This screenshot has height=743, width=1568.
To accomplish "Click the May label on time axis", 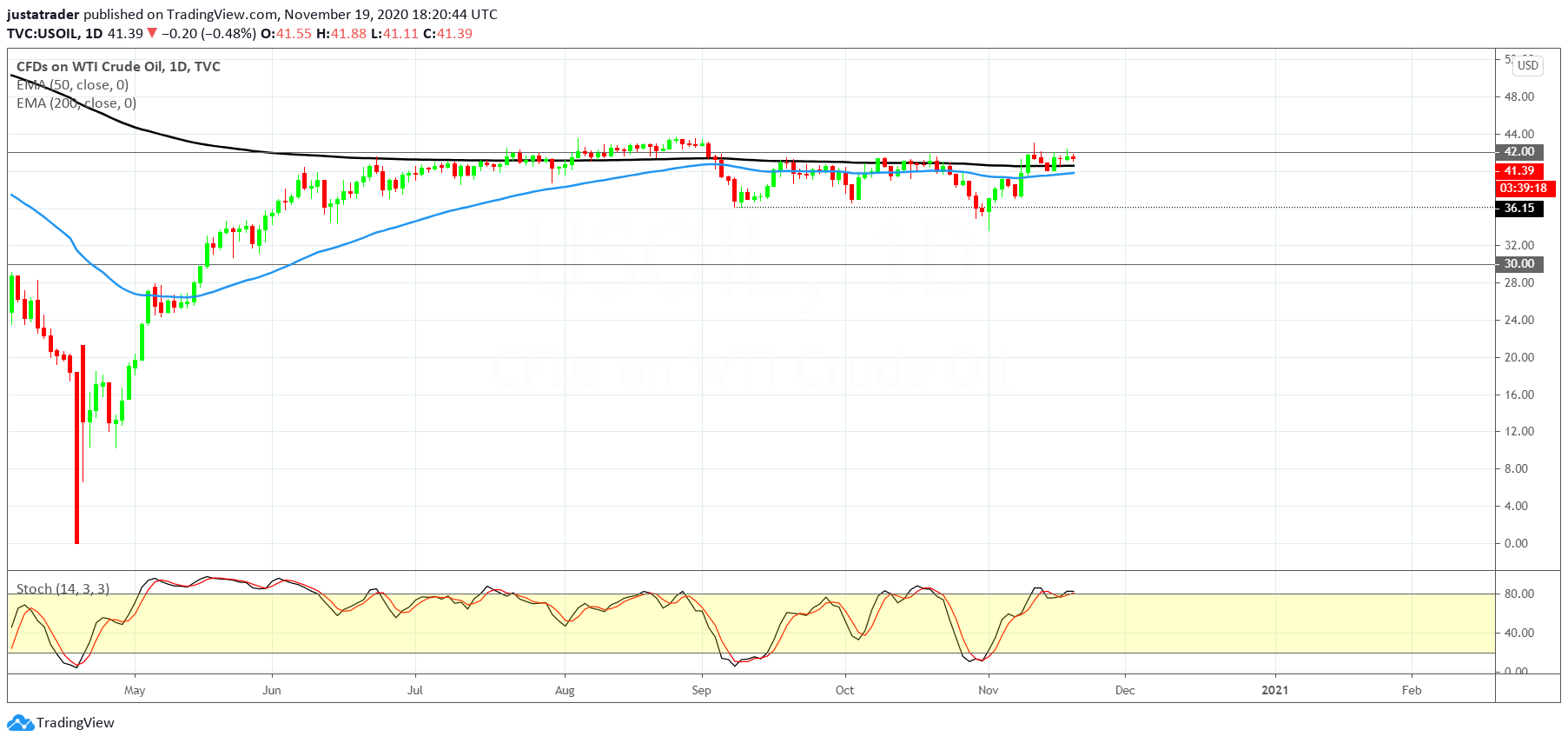I will coord(135,691).
